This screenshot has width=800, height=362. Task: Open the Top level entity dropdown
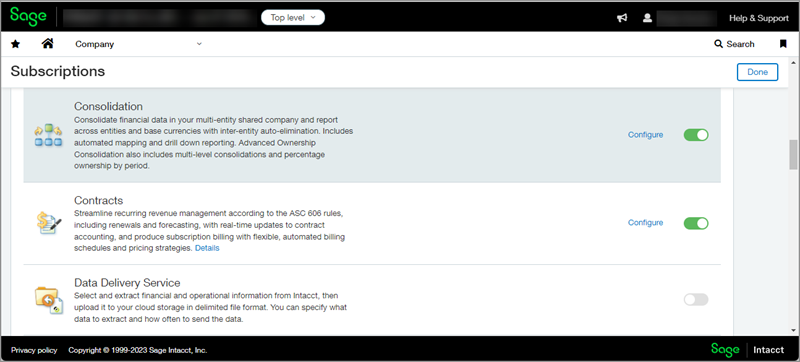(x=293, y=18)
